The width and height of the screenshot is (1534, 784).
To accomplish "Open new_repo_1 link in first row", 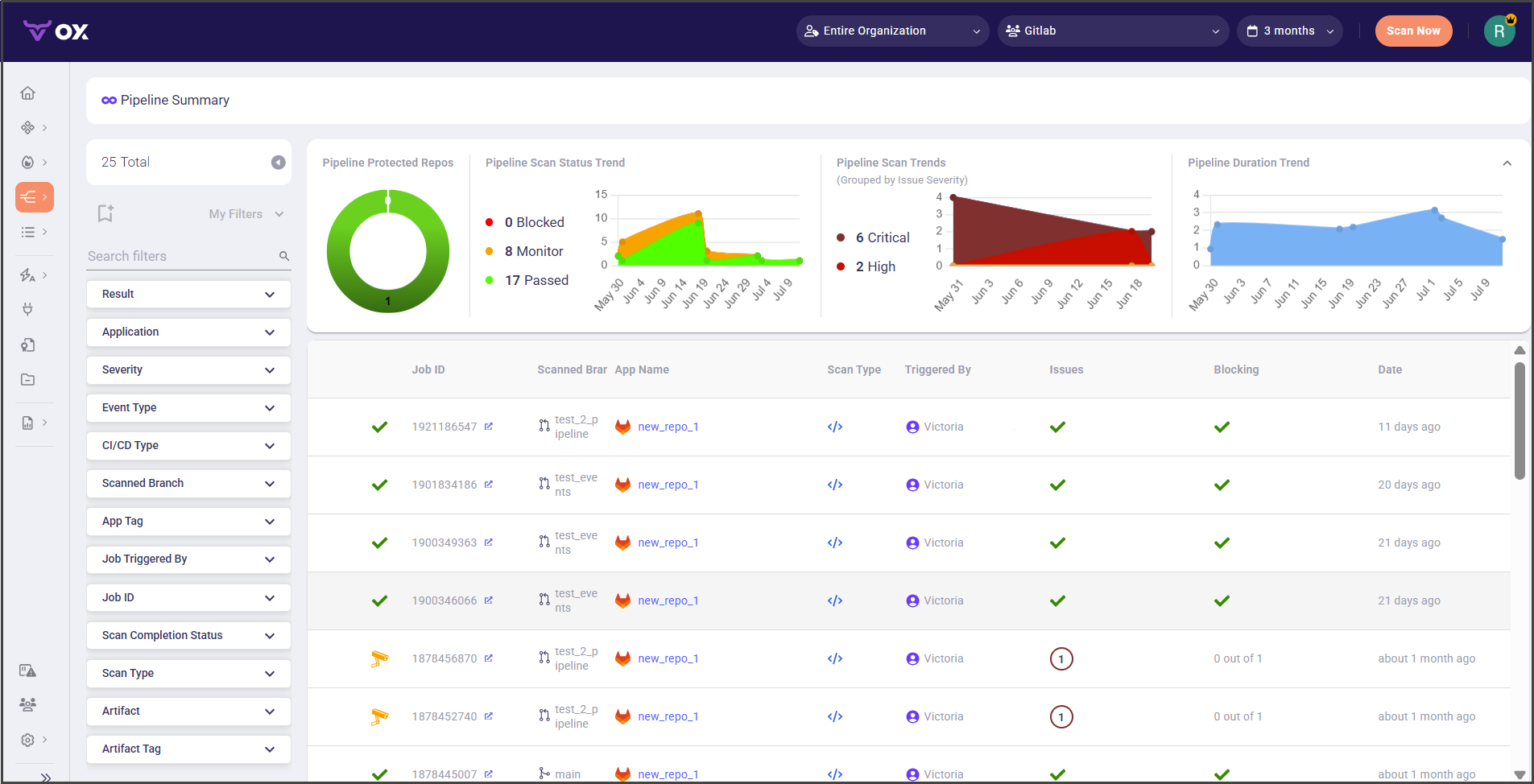I will 668,427.
